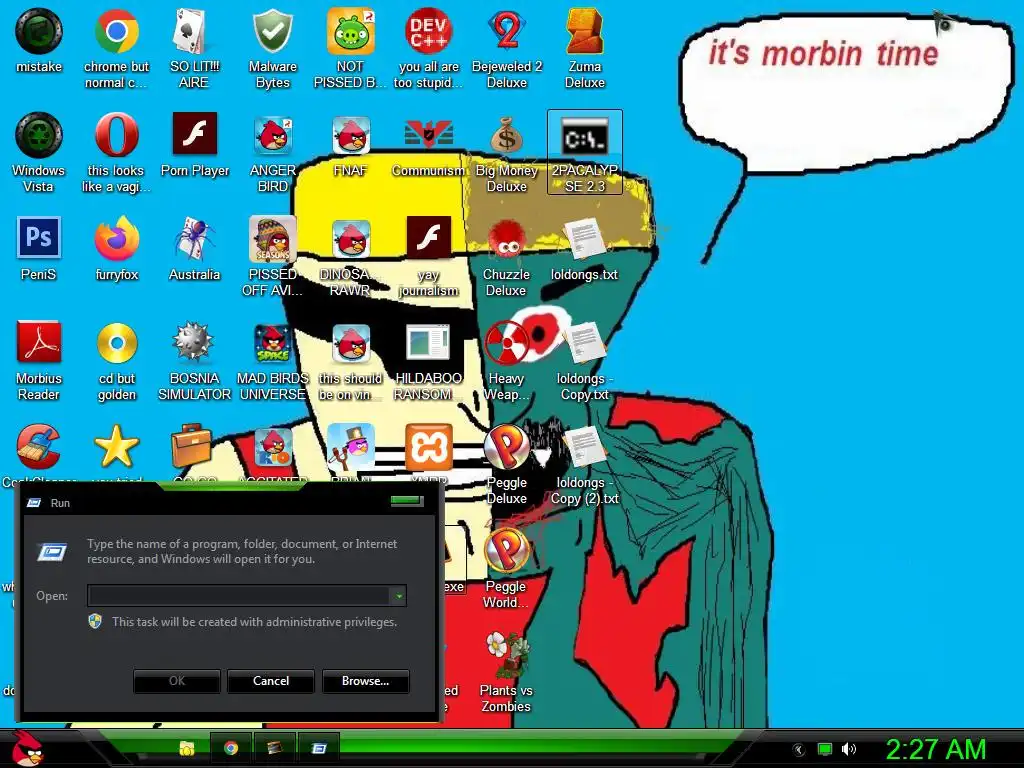This screenshot has width=1024, height=768.
Task: Click the 2:27 AM taskbar clock
Action: [x=935, y=749]
